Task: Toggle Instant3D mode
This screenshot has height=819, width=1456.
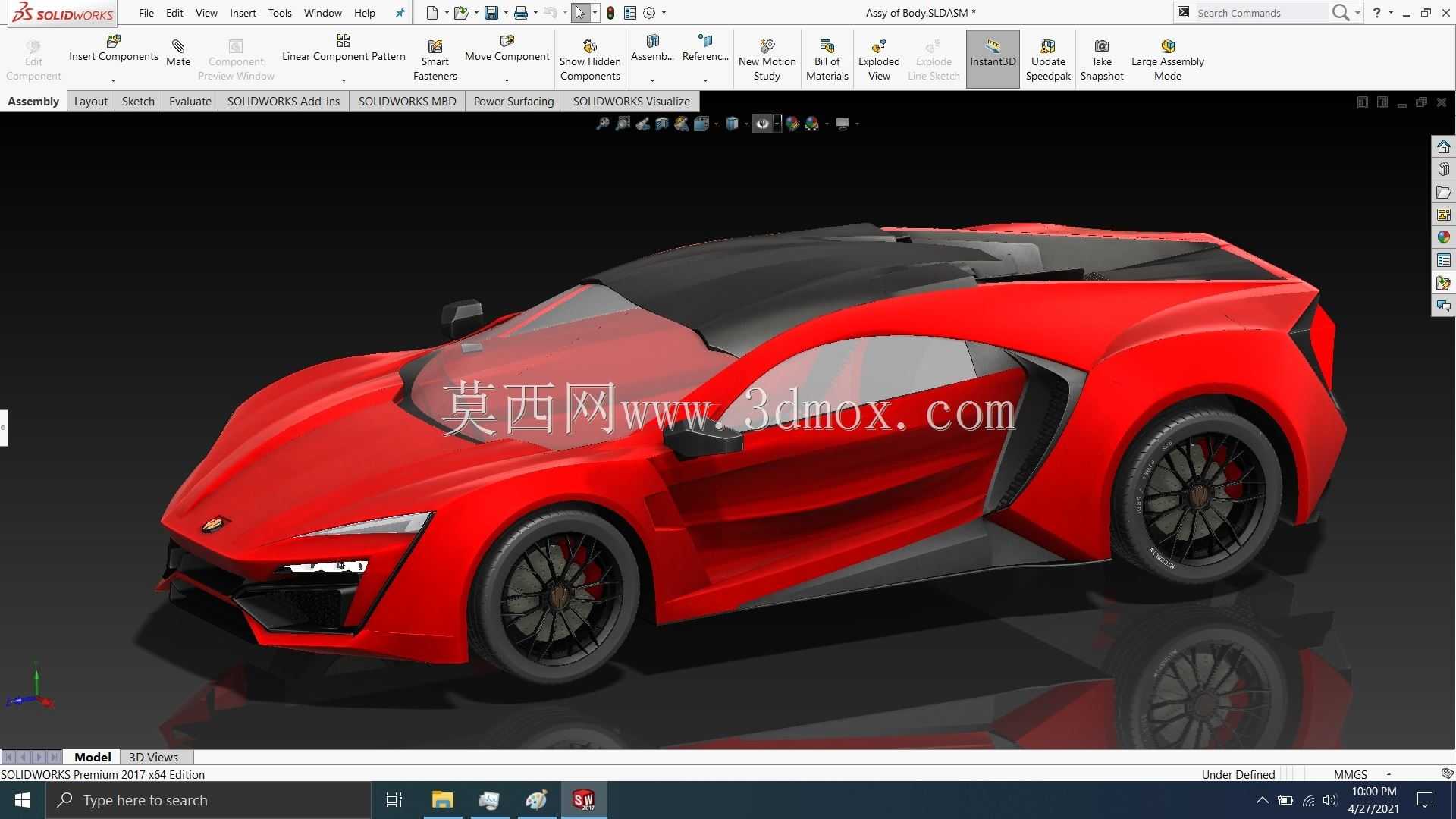Action: pyautogui.click(x=992, y=59)
